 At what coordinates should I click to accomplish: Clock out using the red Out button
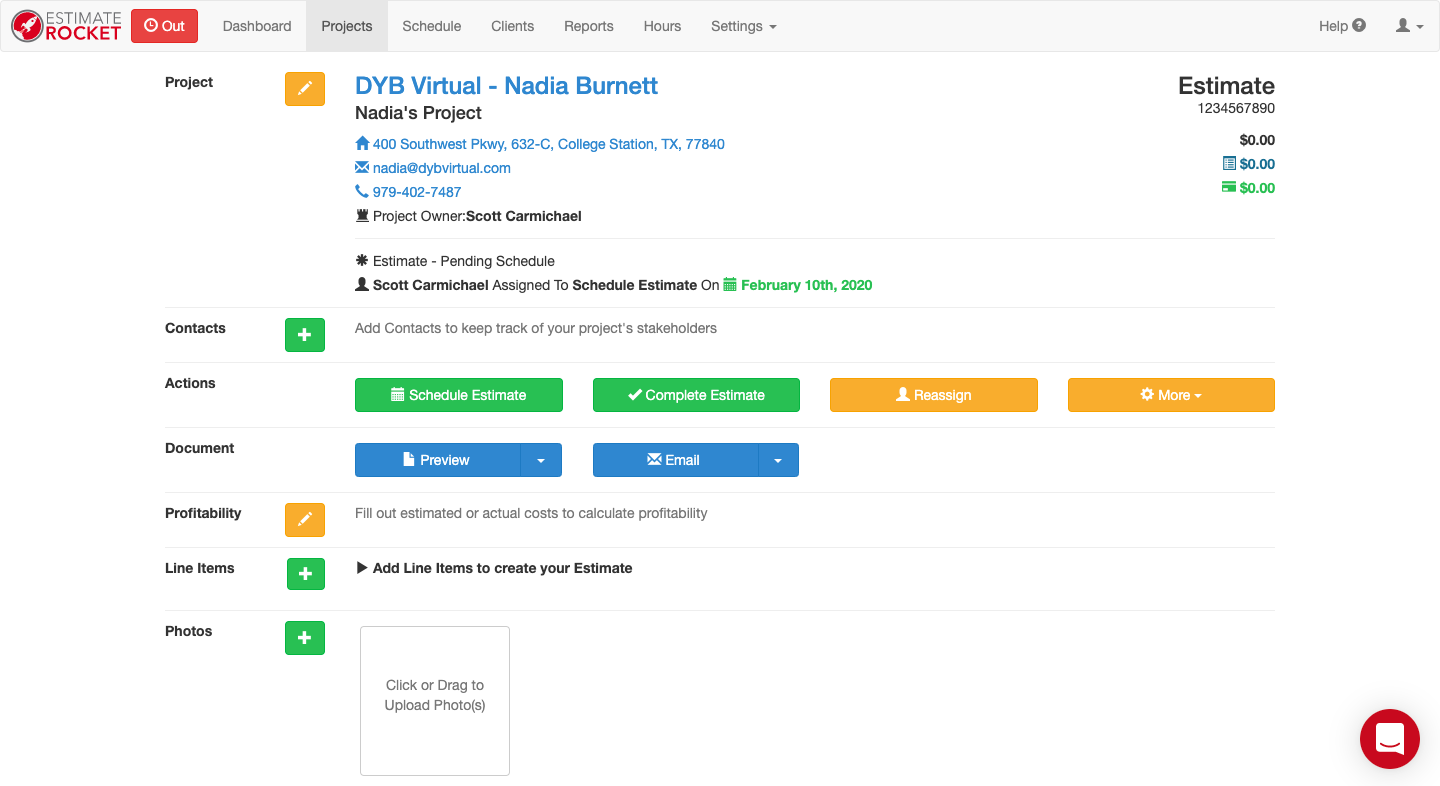coord(164,26)
